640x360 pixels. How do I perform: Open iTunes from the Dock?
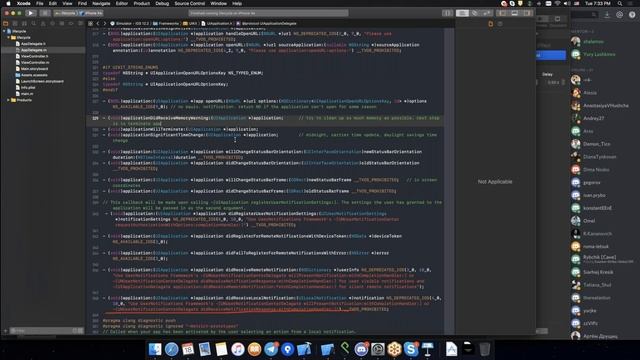238,349
